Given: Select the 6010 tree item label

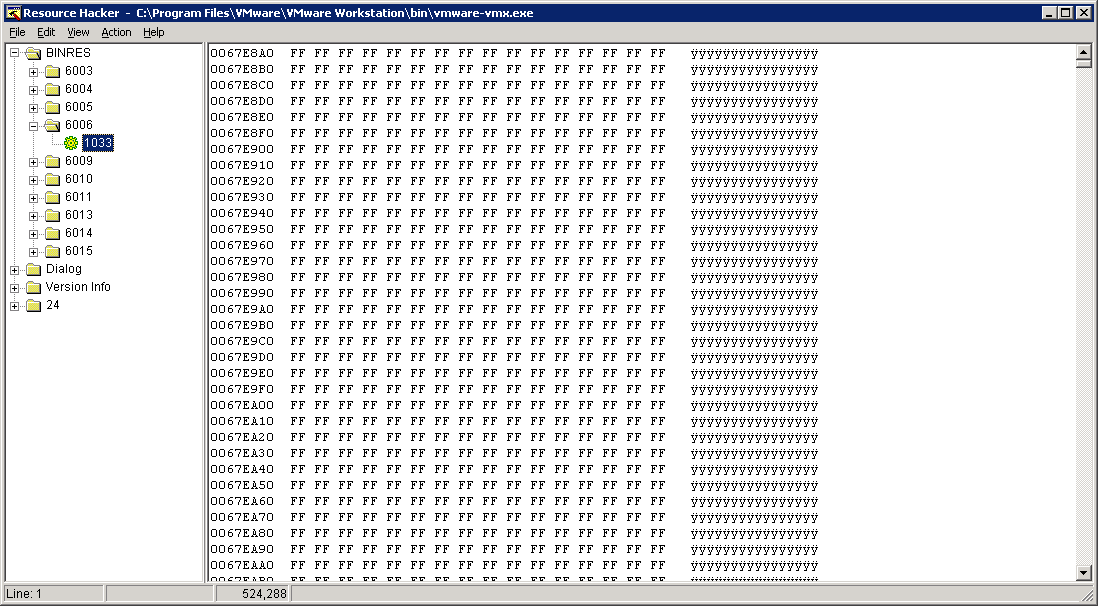Looking at the screenshot, I should 78,179.
